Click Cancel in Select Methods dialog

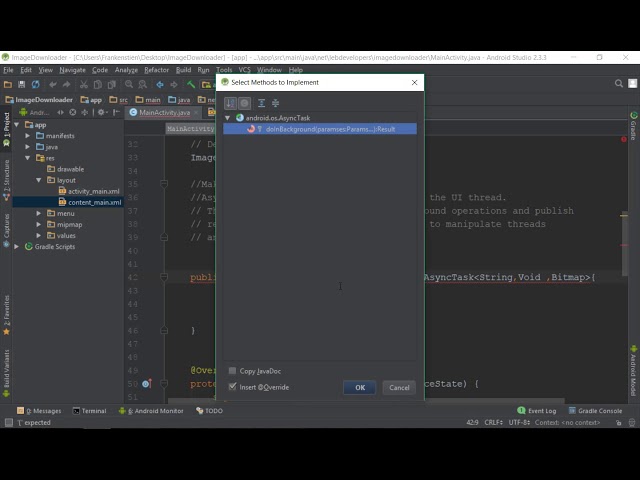(x=399, y=387)
